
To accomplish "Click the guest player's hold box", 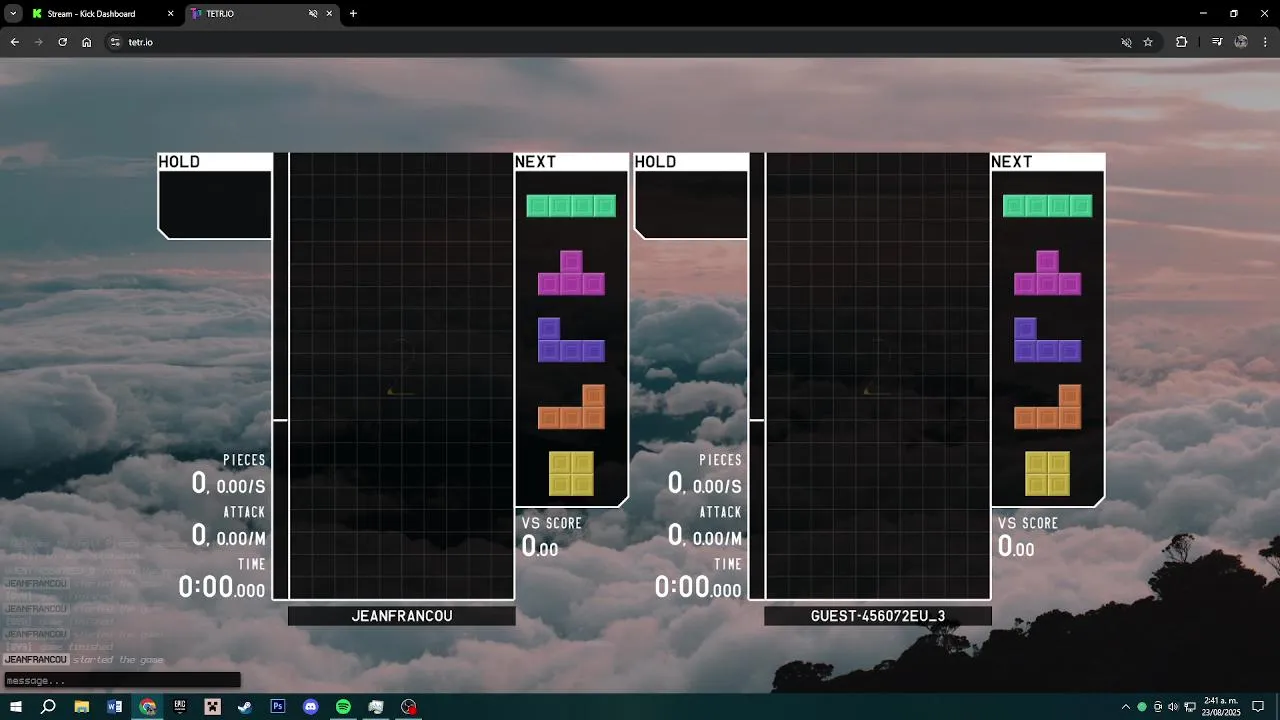I will tap(691, 205).
